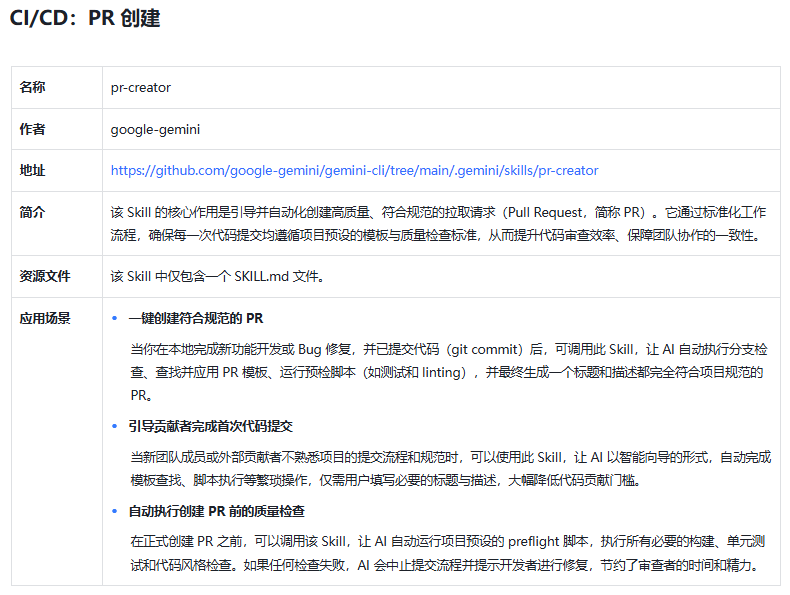Viewport: 790px width, 595px height.
Task: Click the "资源文件" row label
Action: (45, 277)
